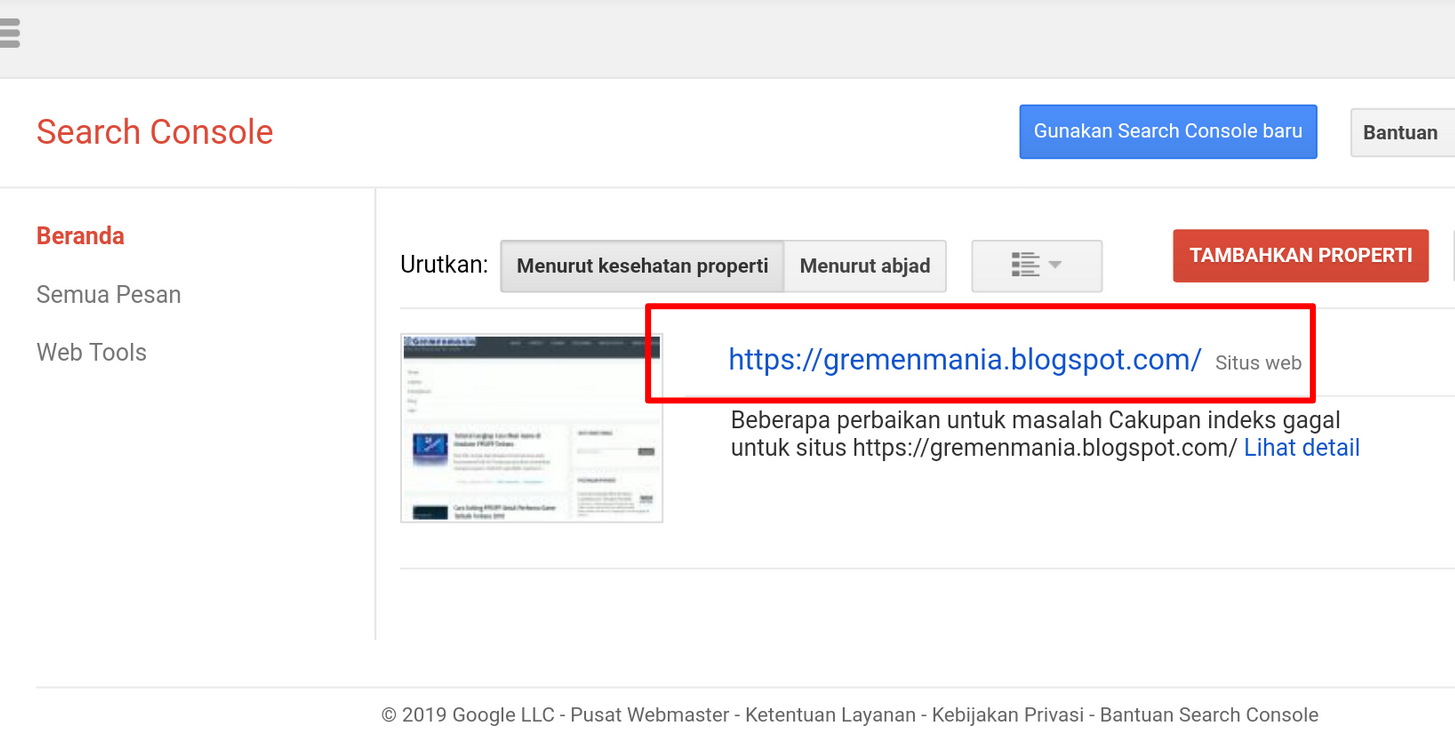Image resolution: width=1455 pixels, height=734 pixels.
Task: Open Semua Pesan in the sidebar
Action: click(x=109, y=294)
